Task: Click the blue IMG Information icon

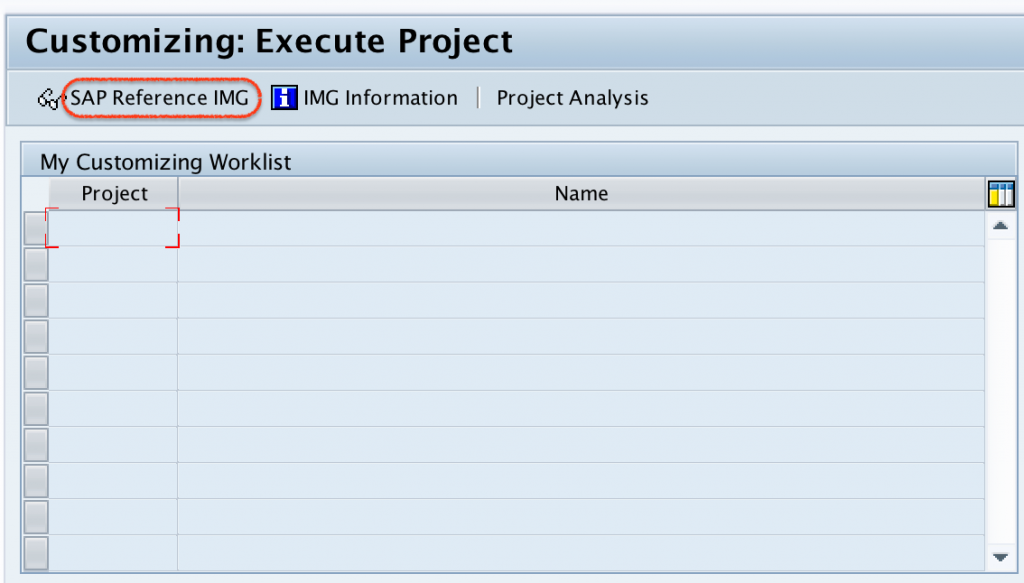Action: click(283, 97)
